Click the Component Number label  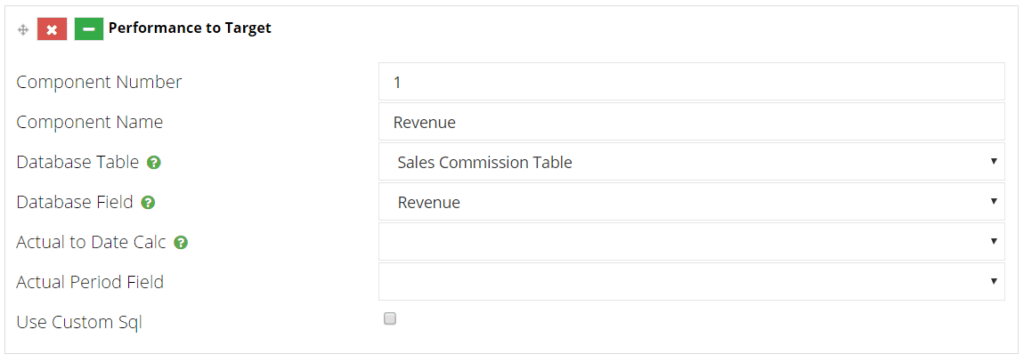99,82
